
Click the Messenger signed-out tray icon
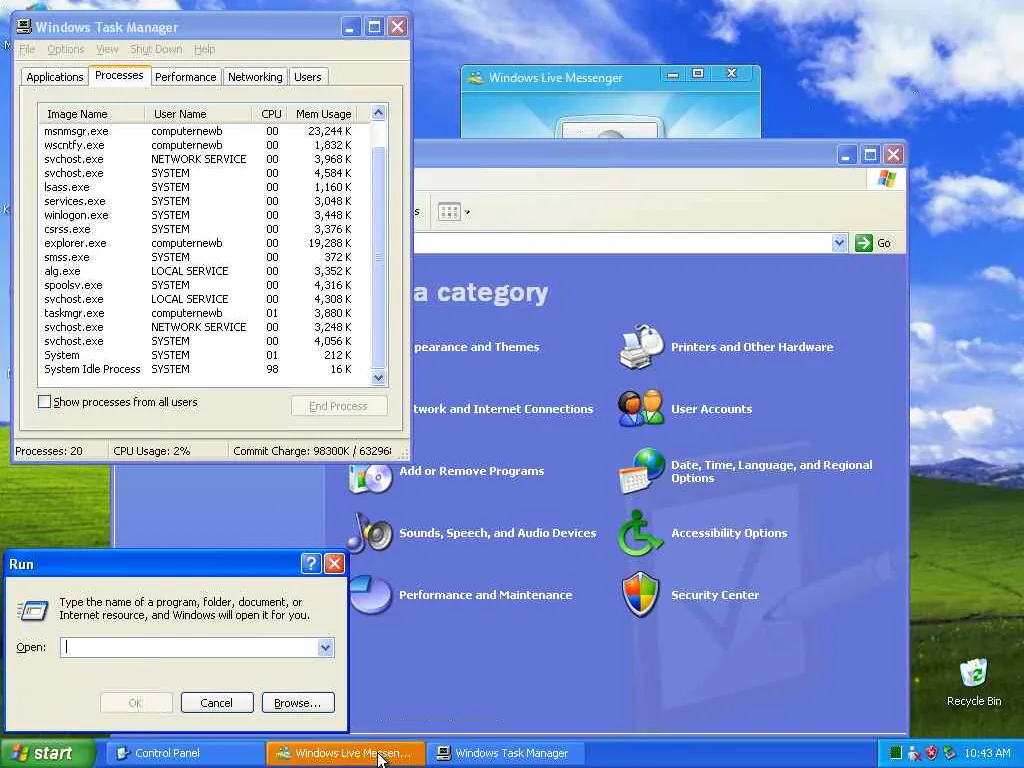pyautogui.click(x=914, y=753)
